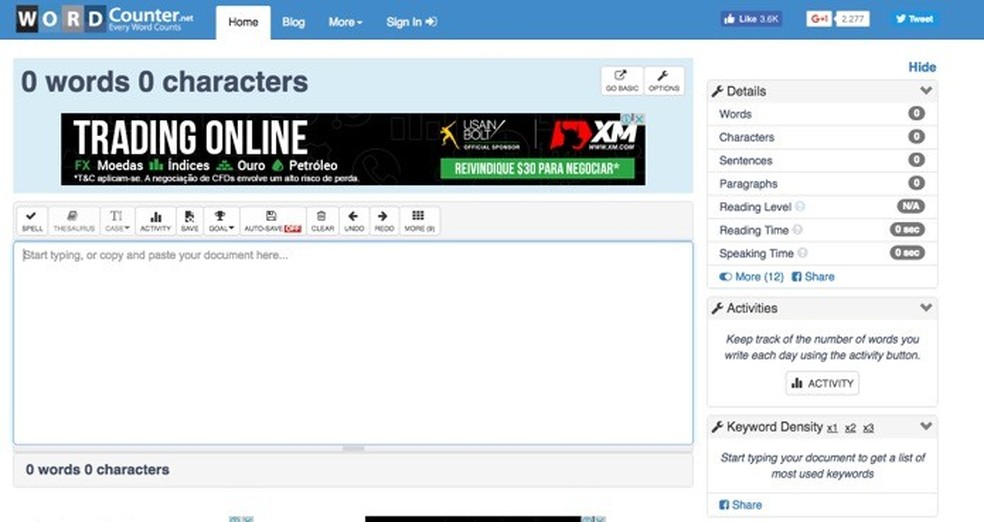Click the Sentences row in Details
Image resolution: width=984 pixels, height=522 pixels.
click(822, 160)
